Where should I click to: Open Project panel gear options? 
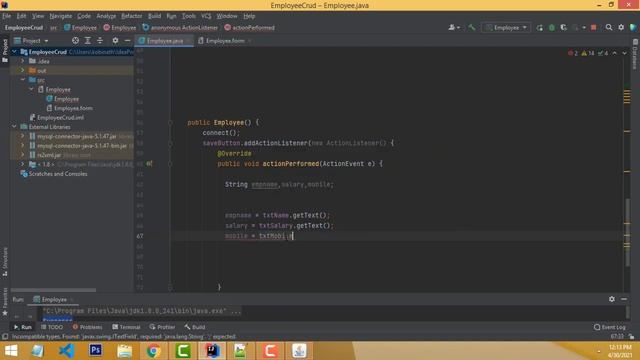115,40
